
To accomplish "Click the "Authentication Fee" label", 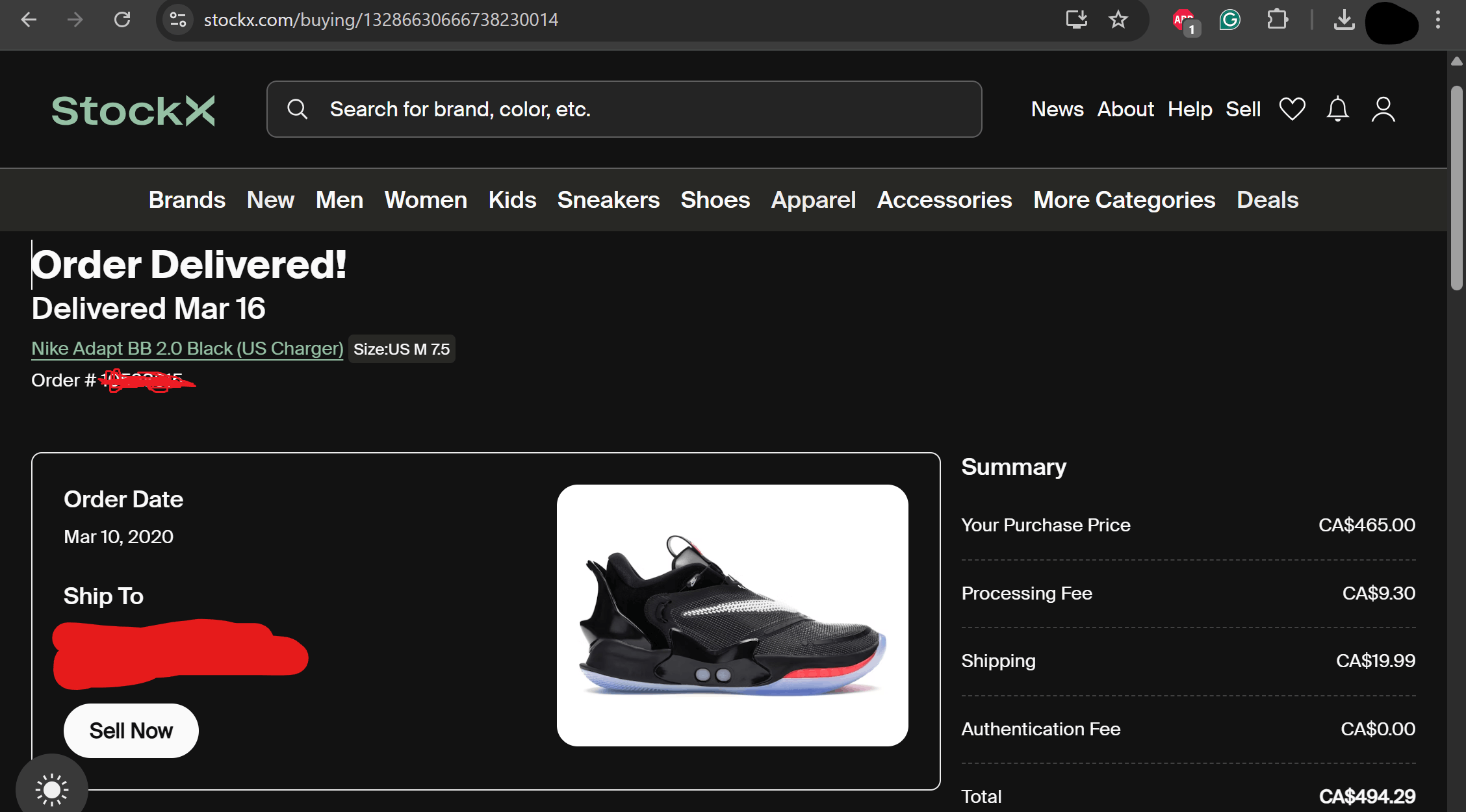I will pos(1041,729).
